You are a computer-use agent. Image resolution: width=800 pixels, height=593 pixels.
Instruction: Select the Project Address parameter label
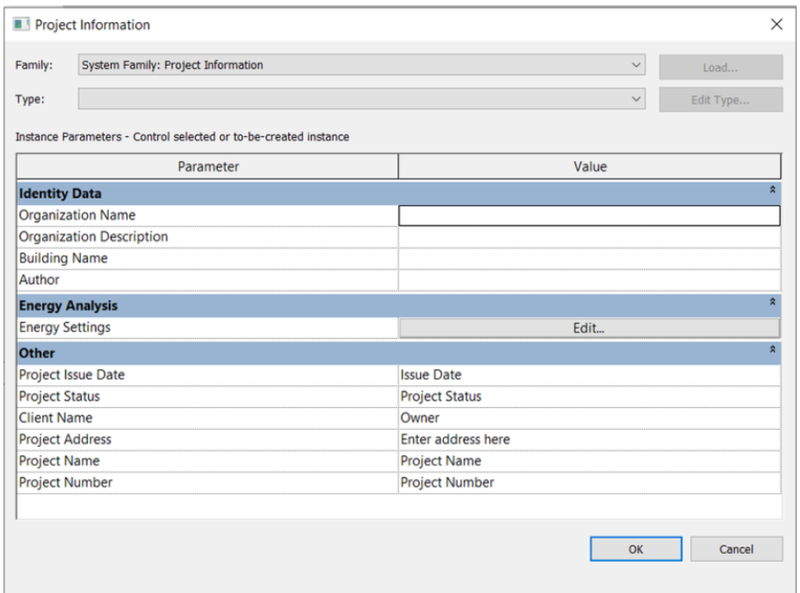[65, 439]
